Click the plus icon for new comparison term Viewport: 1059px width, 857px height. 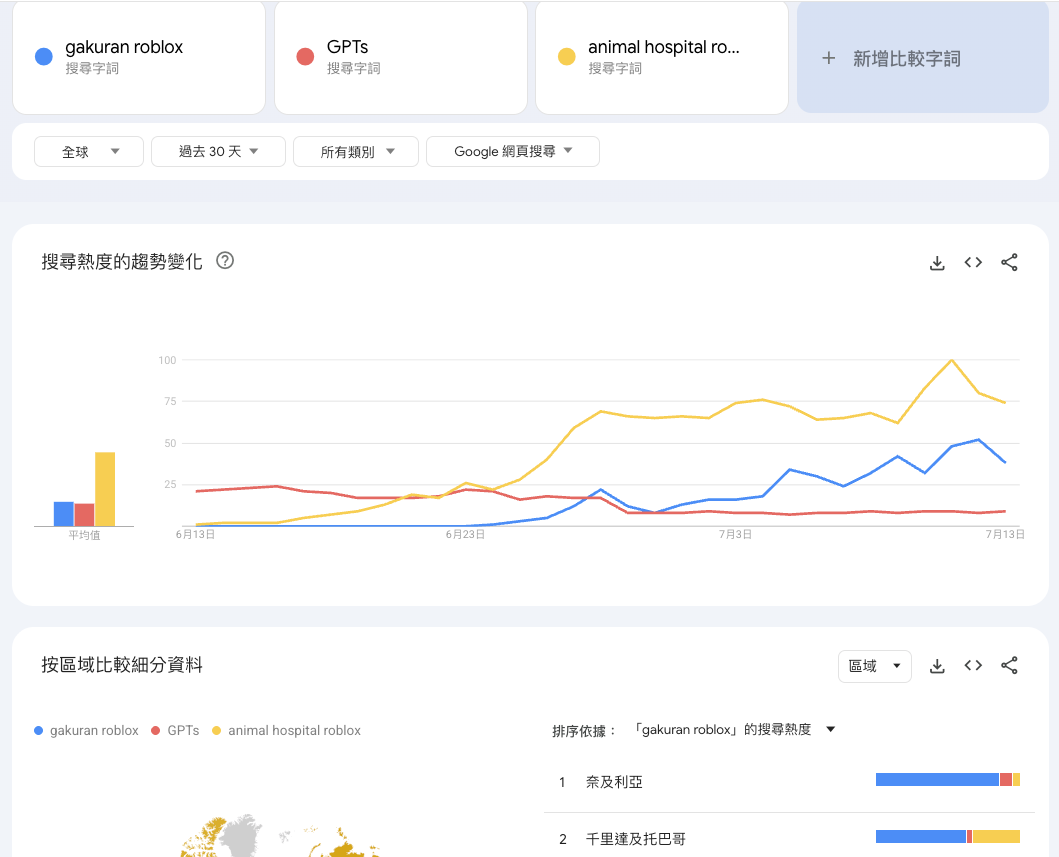[829, 58]
